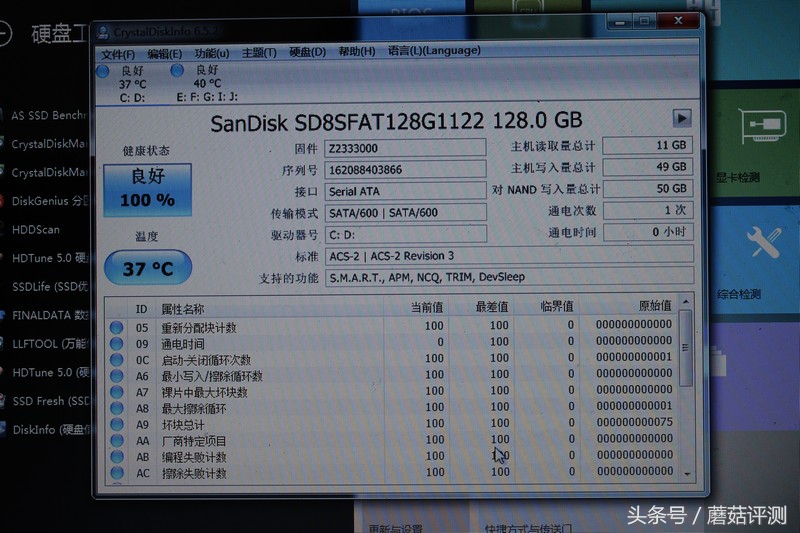Open SSDLife entry in background list
This screenshot has width=800, height=533.
pyautogui.click(x=50, y=287)
